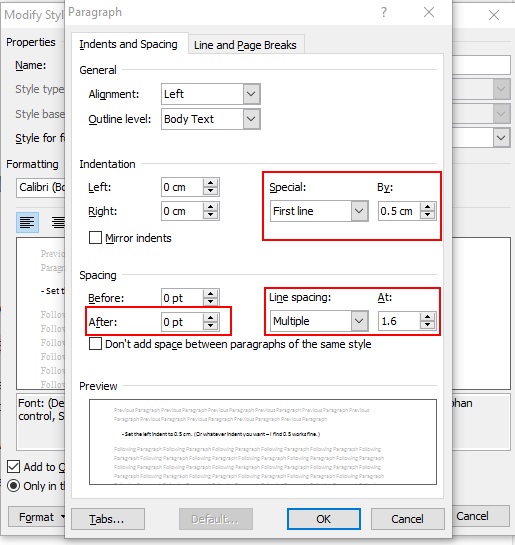Click the Name field in Modify Style
Screen dimensions: 515x545
481,65
